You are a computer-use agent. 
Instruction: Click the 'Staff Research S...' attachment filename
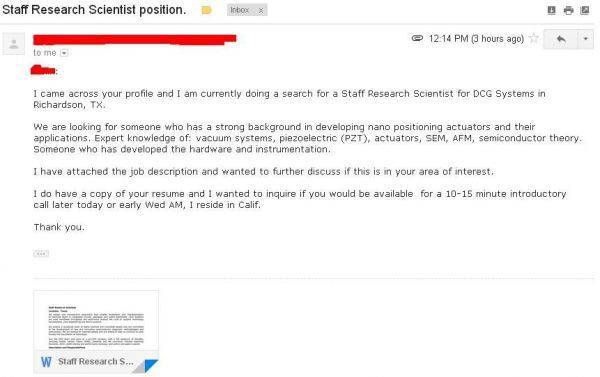coord(96,361)
